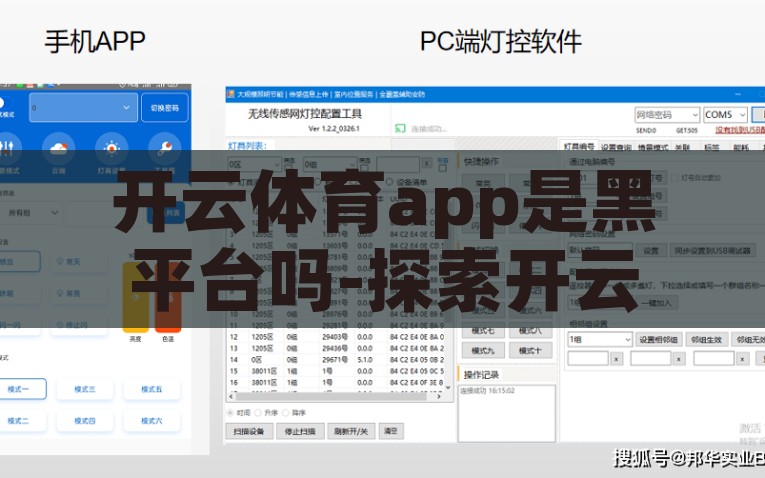Tap 模式六 in mobile app

(x=152, y=420)
